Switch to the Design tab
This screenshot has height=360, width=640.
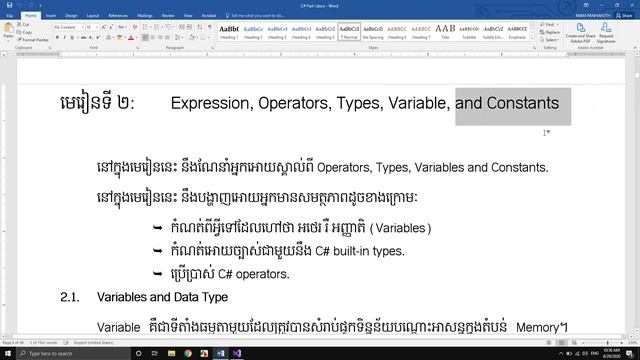click(x=71, y=16)
